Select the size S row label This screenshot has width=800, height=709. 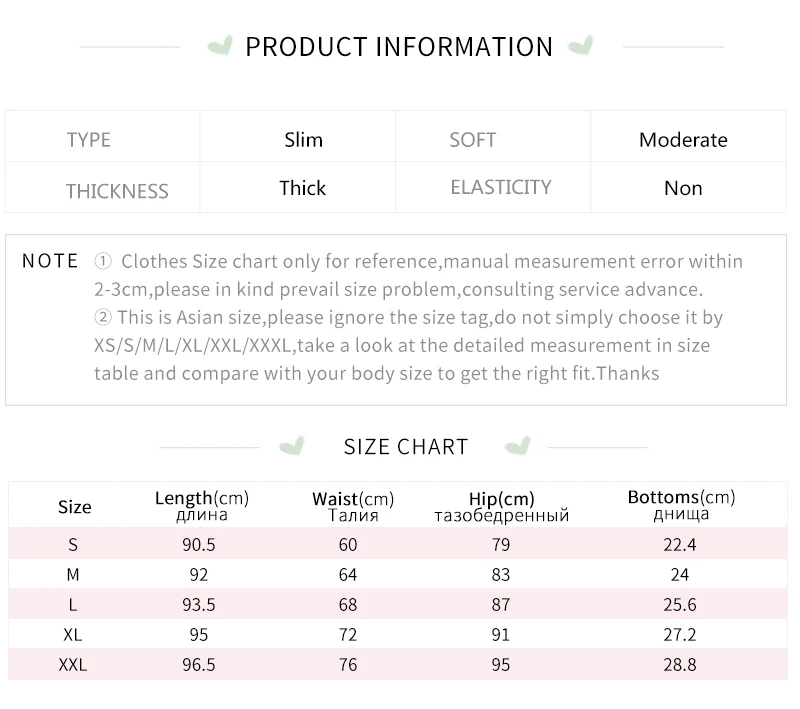(73, 544)
